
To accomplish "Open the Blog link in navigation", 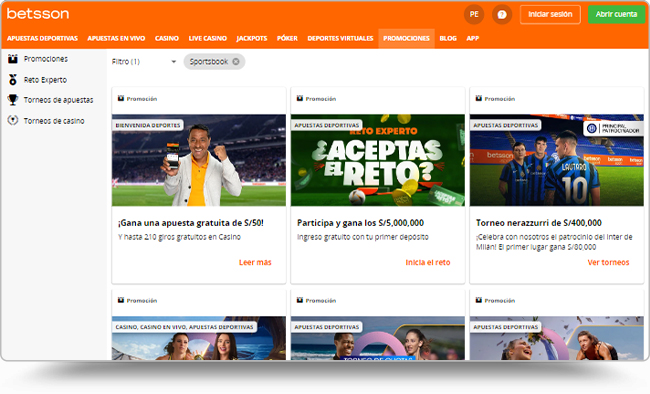I will click(x=448, y=38).
